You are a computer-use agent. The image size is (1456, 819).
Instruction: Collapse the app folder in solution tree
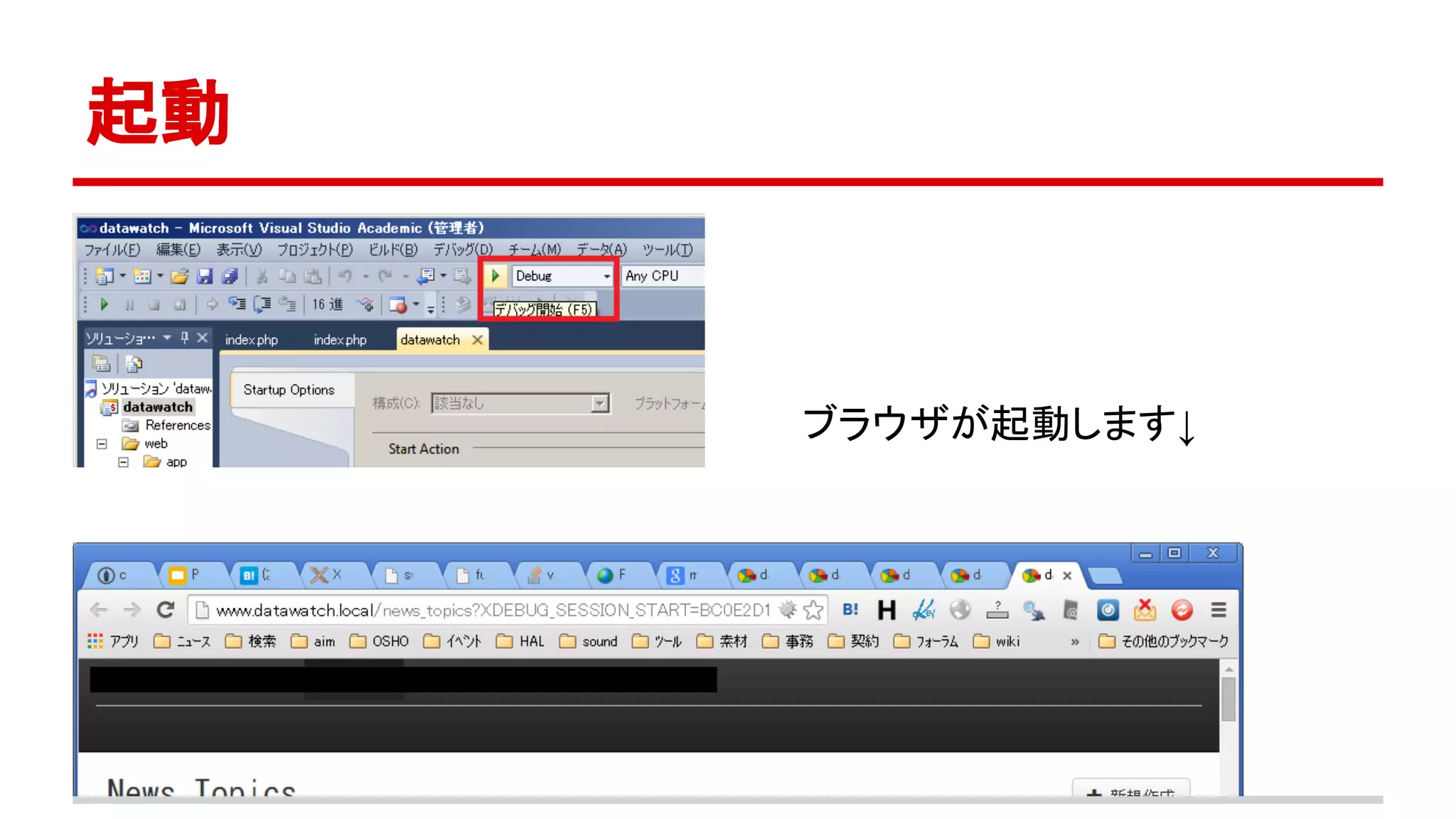pos(123,462)
